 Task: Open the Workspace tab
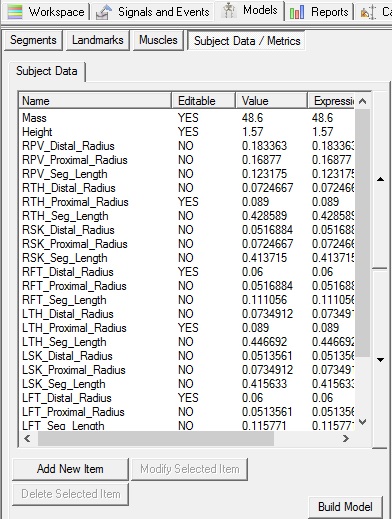click(46, 12)
